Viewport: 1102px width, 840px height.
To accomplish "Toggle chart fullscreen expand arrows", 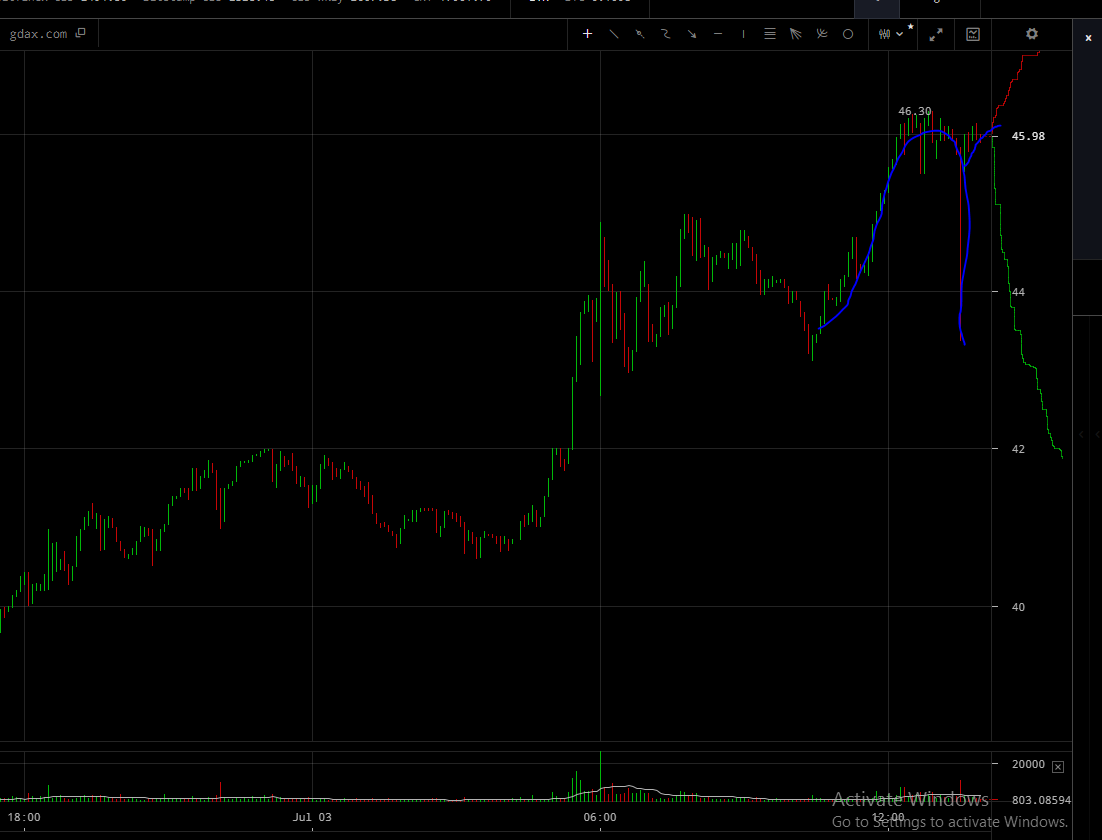I will tap(936, 34).
